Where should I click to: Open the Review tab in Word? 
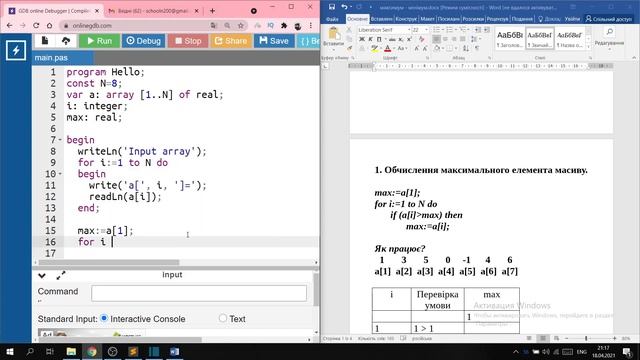point(497,19)
